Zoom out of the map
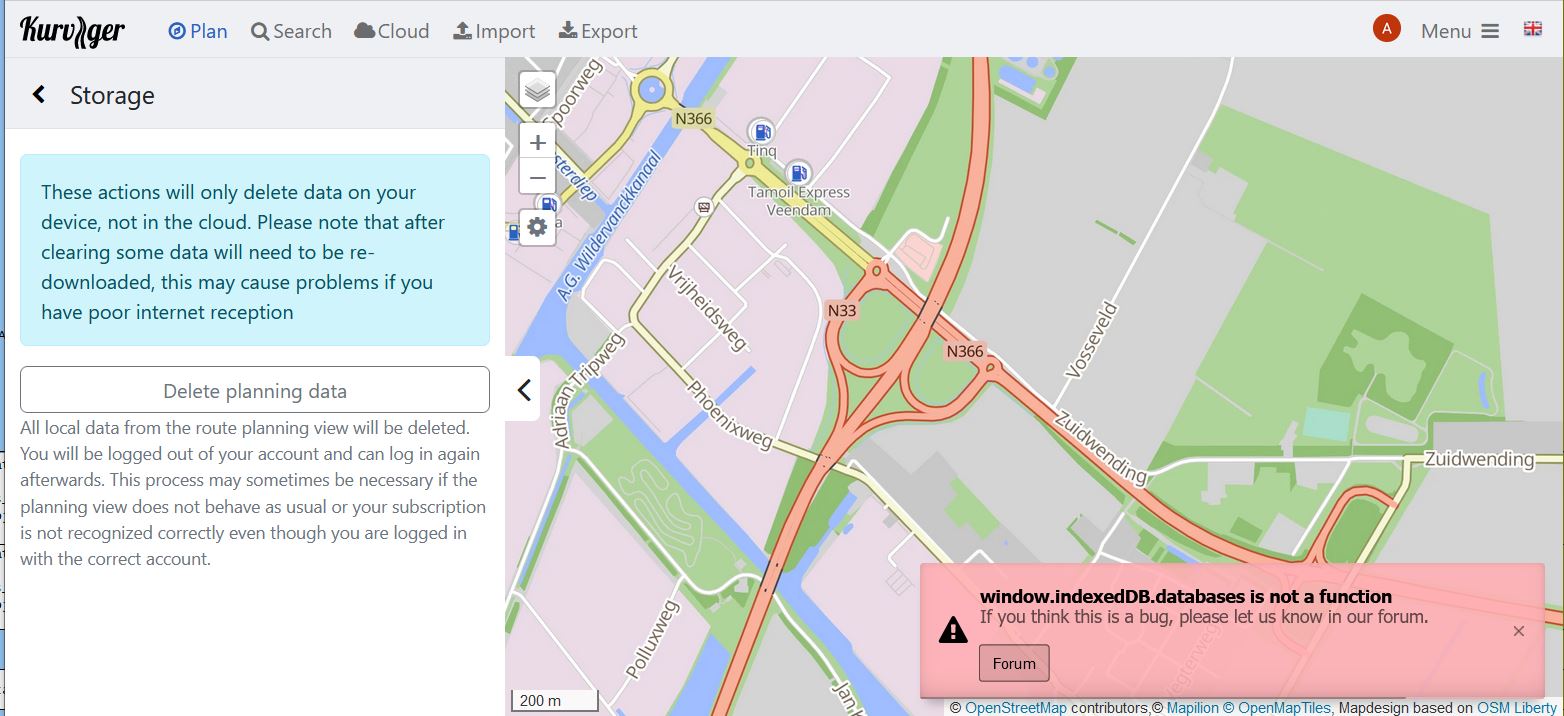Image resolution: width=1564 pixels, height=716 pixels. [537, 178]
